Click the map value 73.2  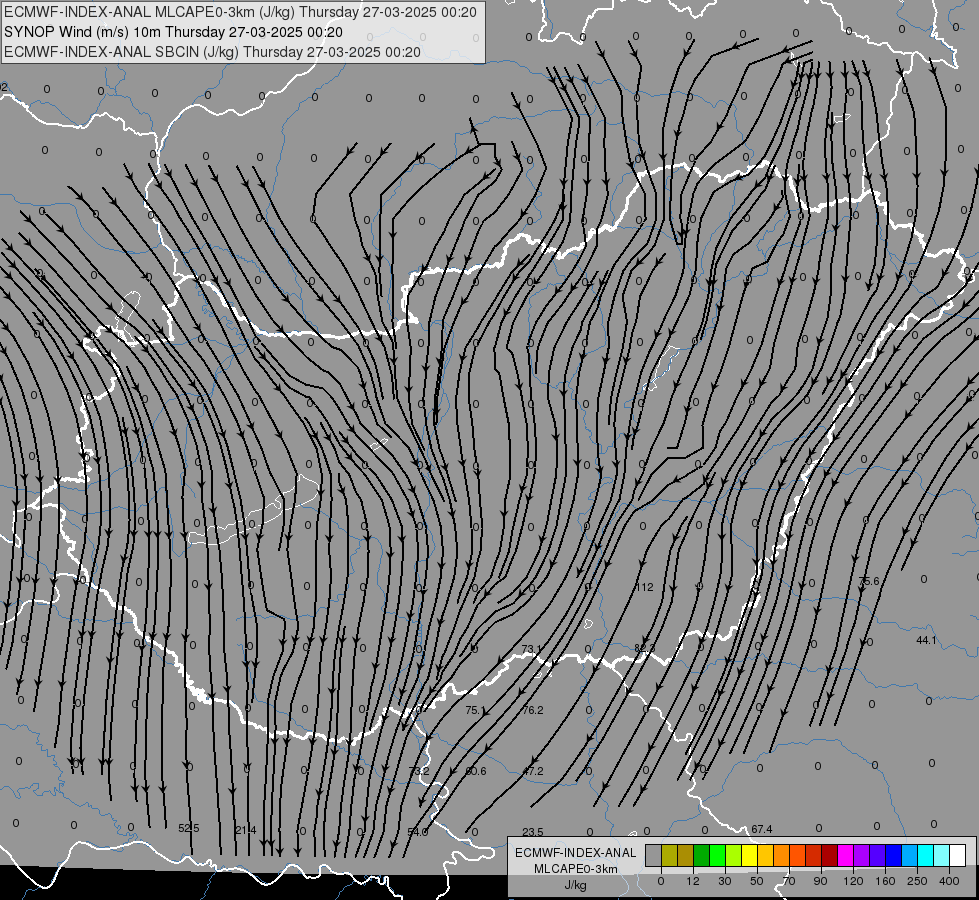[x=419, y=771]
